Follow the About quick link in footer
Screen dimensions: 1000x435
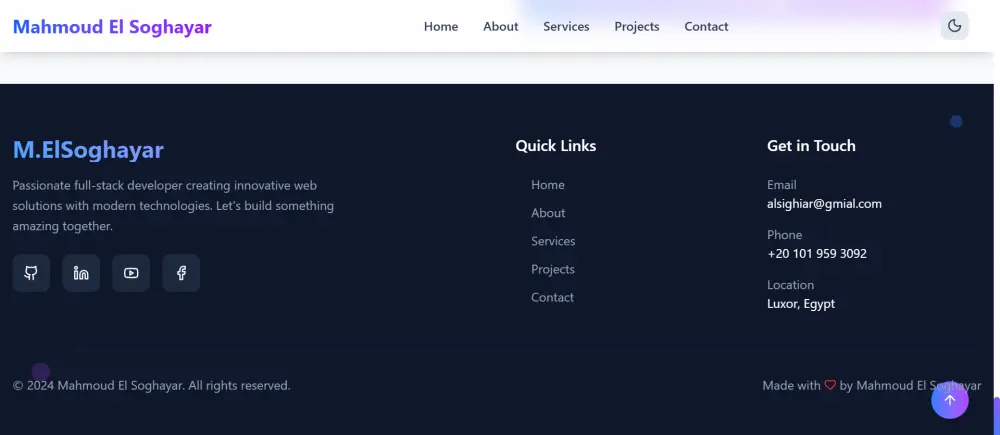[x=548, y=213]
